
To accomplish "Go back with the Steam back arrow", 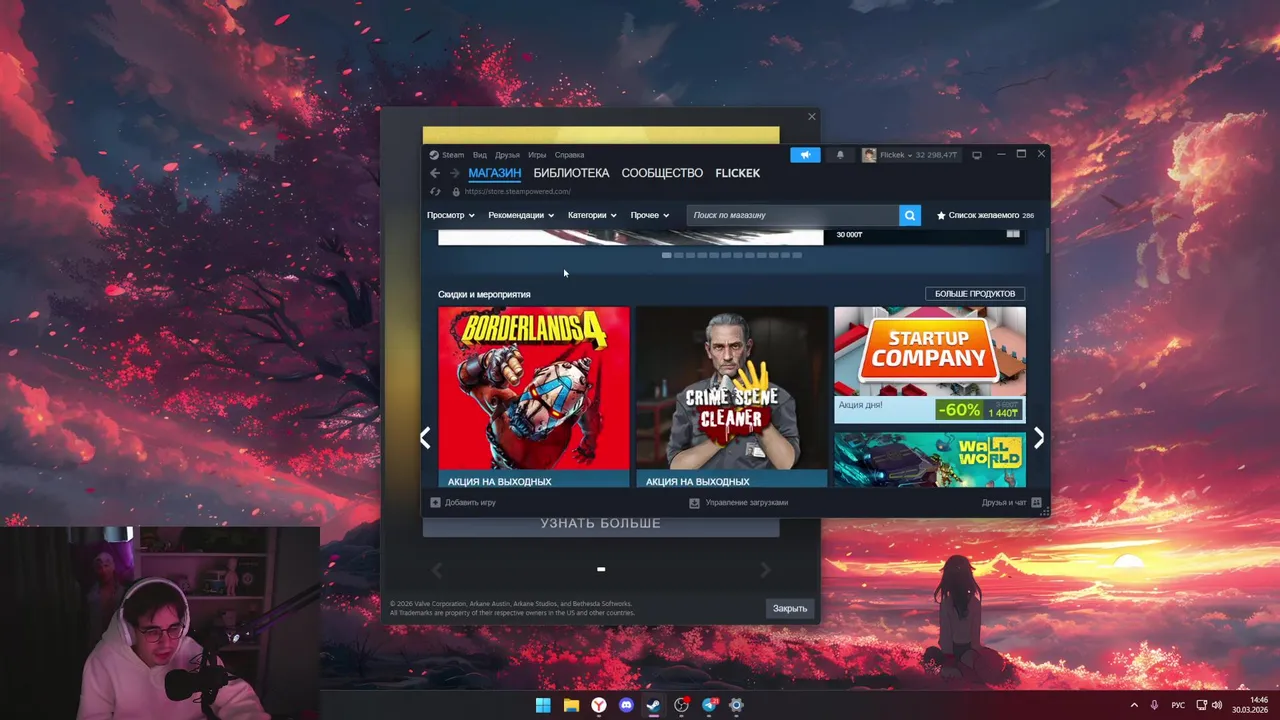I will (435, 173).
